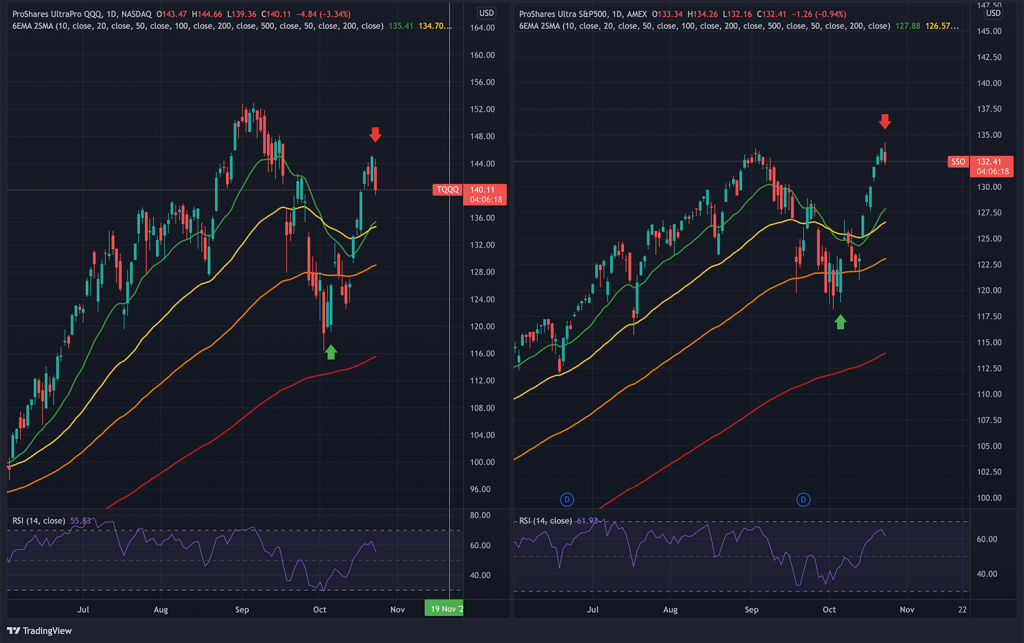Click 6EMA 2SMA indicator legend on SSO chart
Image resolution: width=1024 pixels, height=643 pixels.
click(x=704, y=26)
